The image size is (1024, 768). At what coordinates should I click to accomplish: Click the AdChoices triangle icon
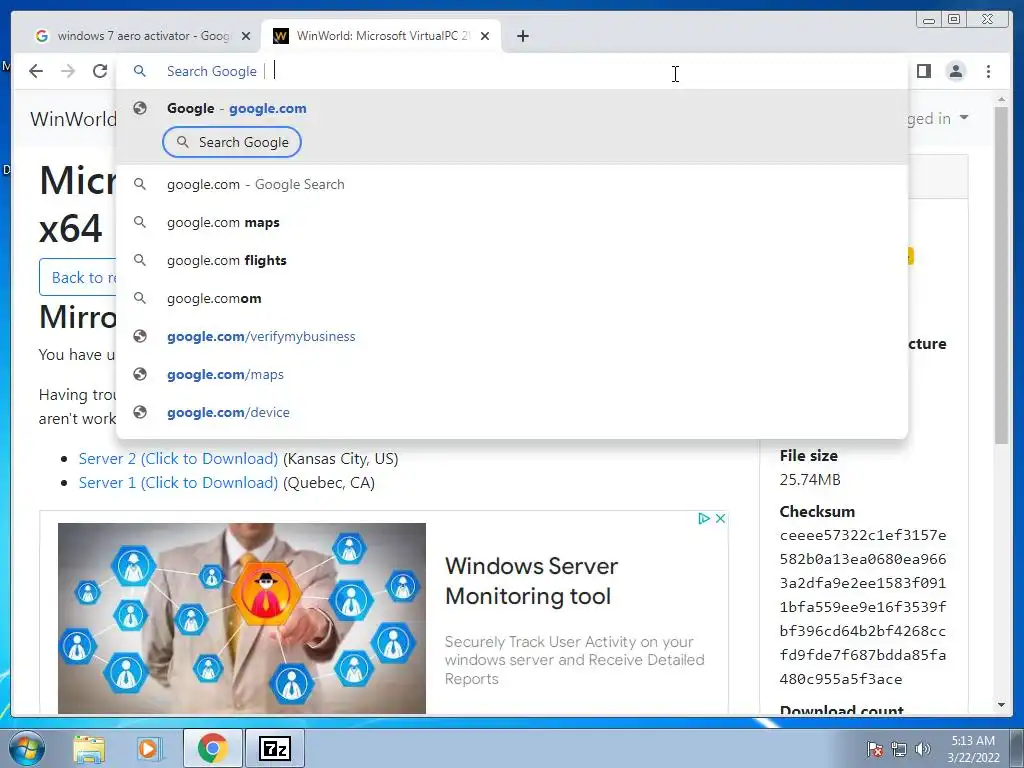tap(704, 518)
